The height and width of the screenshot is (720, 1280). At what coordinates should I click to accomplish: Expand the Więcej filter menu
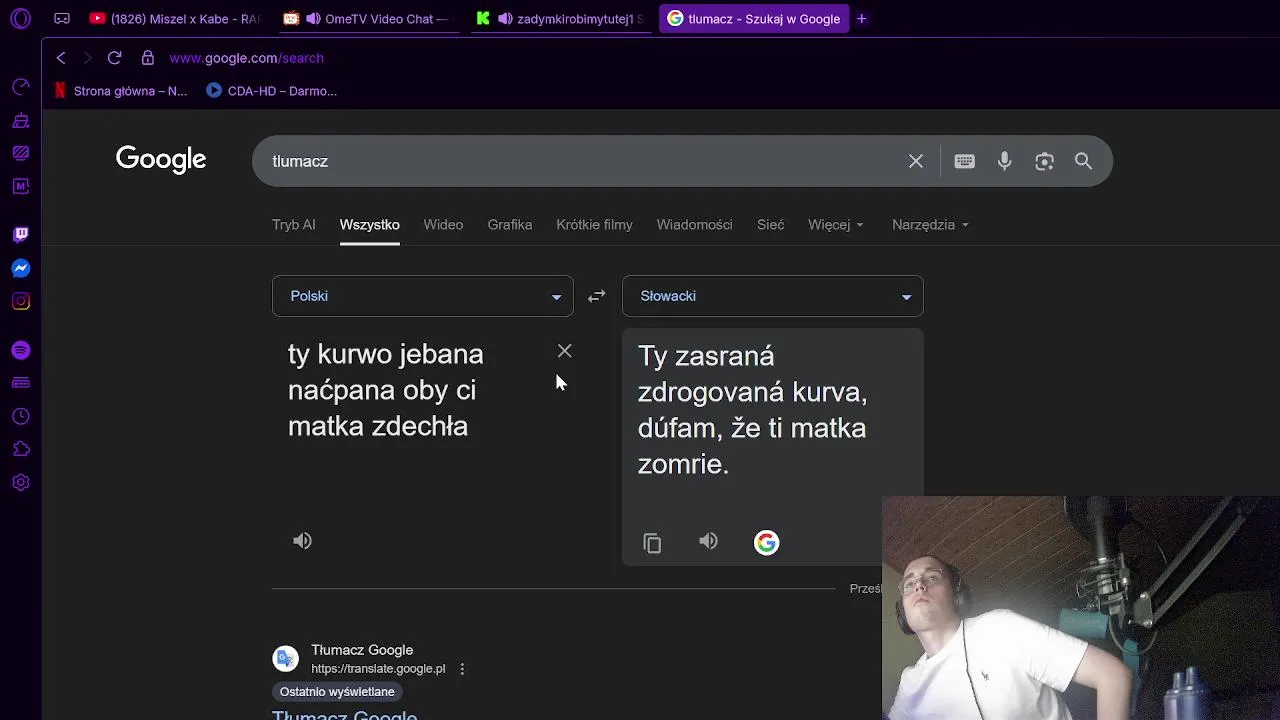[836, 225]
